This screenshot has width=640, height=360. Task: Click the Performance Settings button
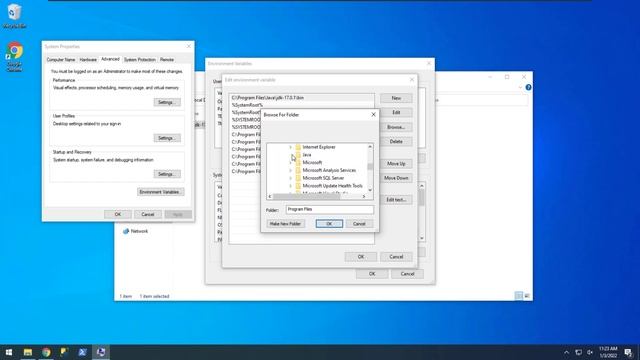point(167,102)
